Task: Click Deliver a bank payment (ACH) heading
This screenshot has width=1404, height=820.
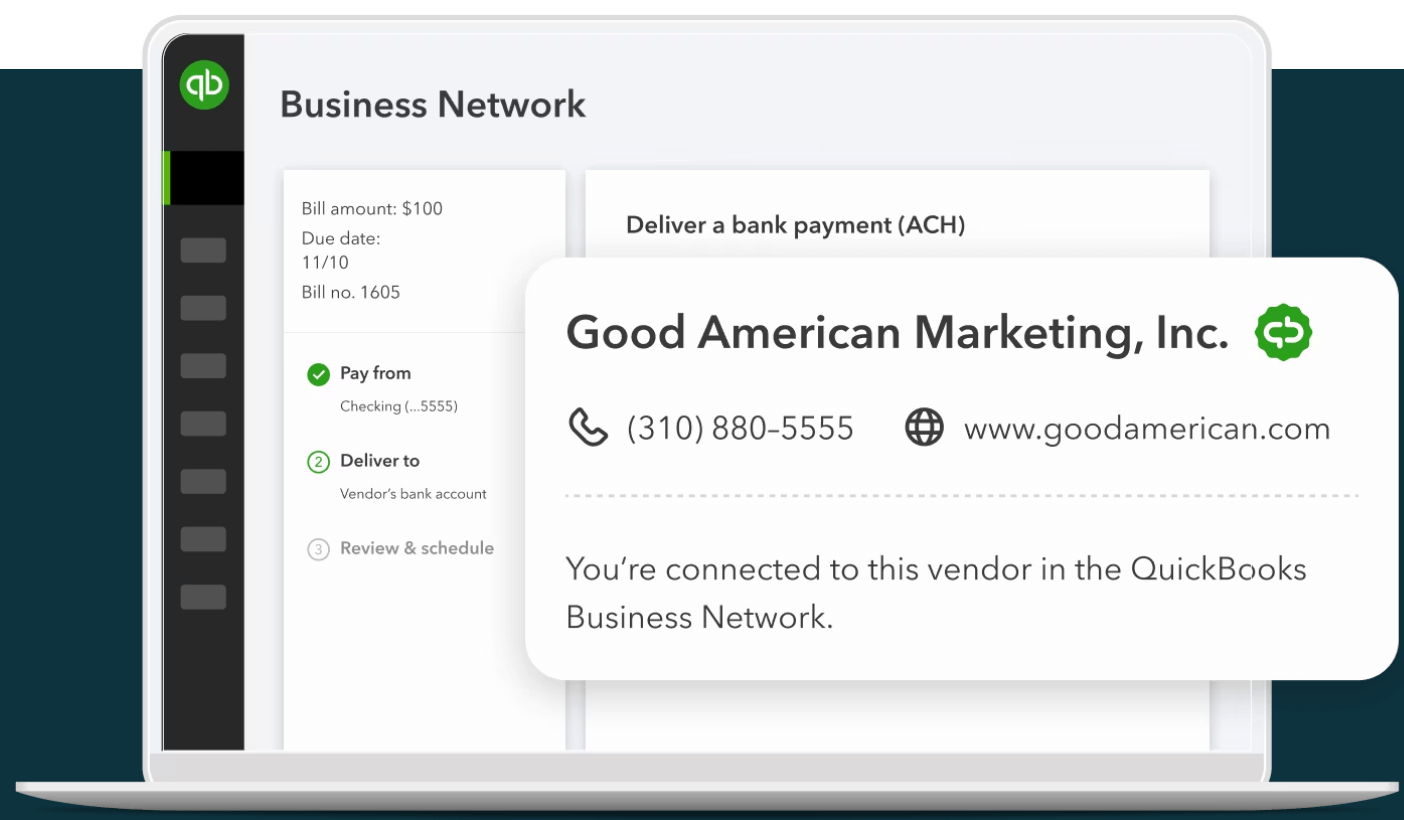Action: click(795, 226)
